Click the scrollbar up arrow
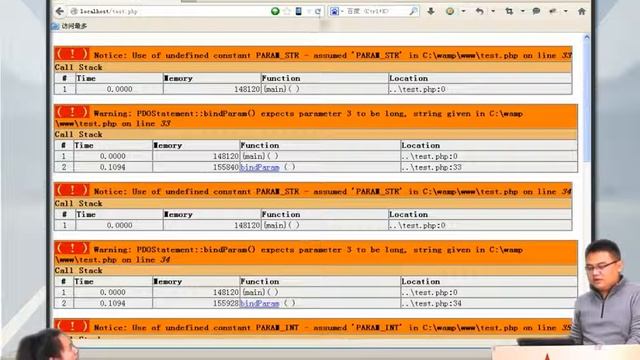Screen dimensions: 640x360 (587, 37)
